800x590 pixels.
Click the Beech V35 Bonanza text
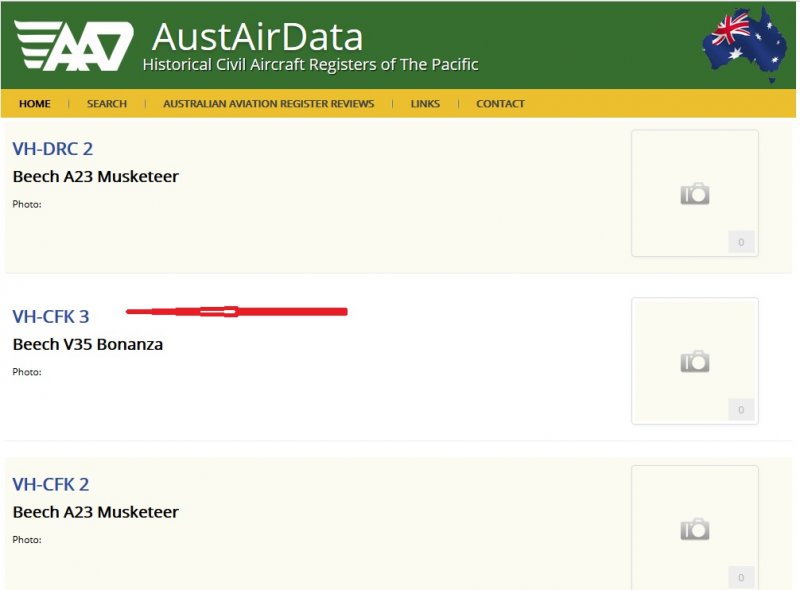[88, 345]
